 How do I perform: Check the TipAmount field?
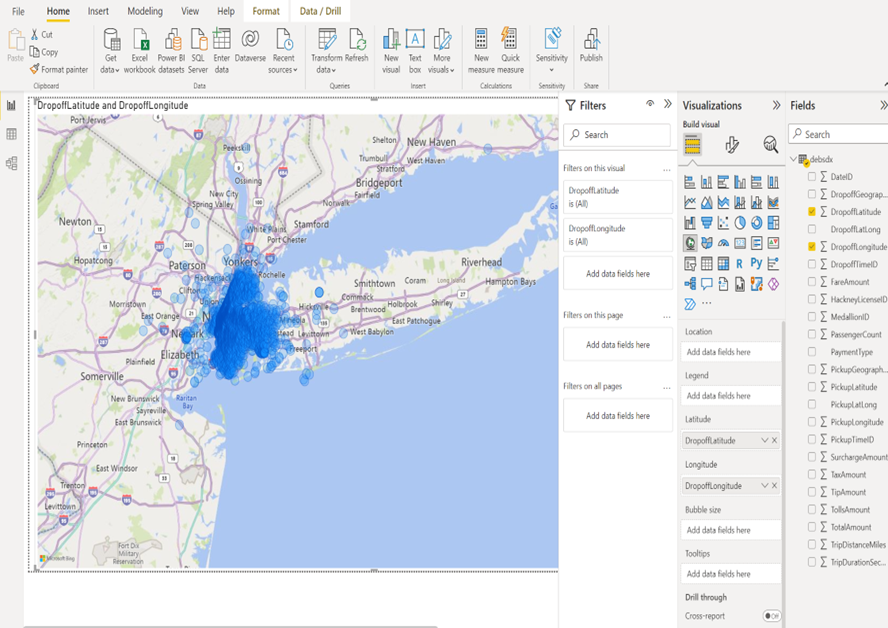coord(812,492)
